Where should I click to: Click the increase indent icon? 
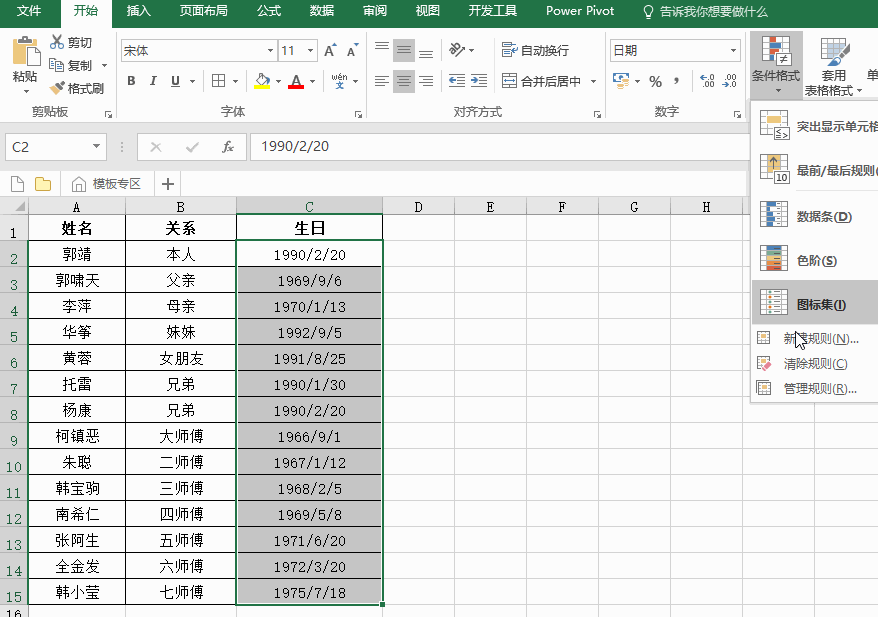(479, 81)
